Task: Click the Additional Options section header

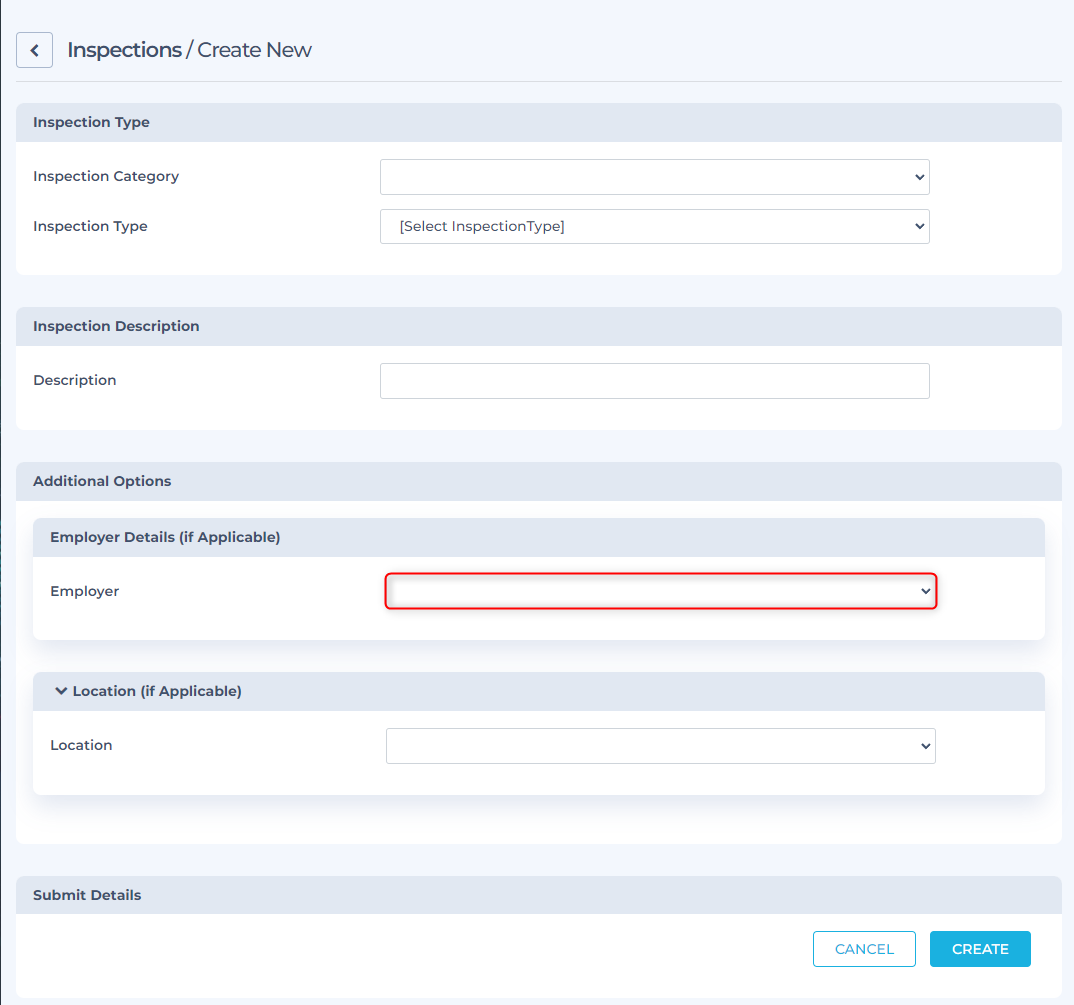Action: coord(102,481)
